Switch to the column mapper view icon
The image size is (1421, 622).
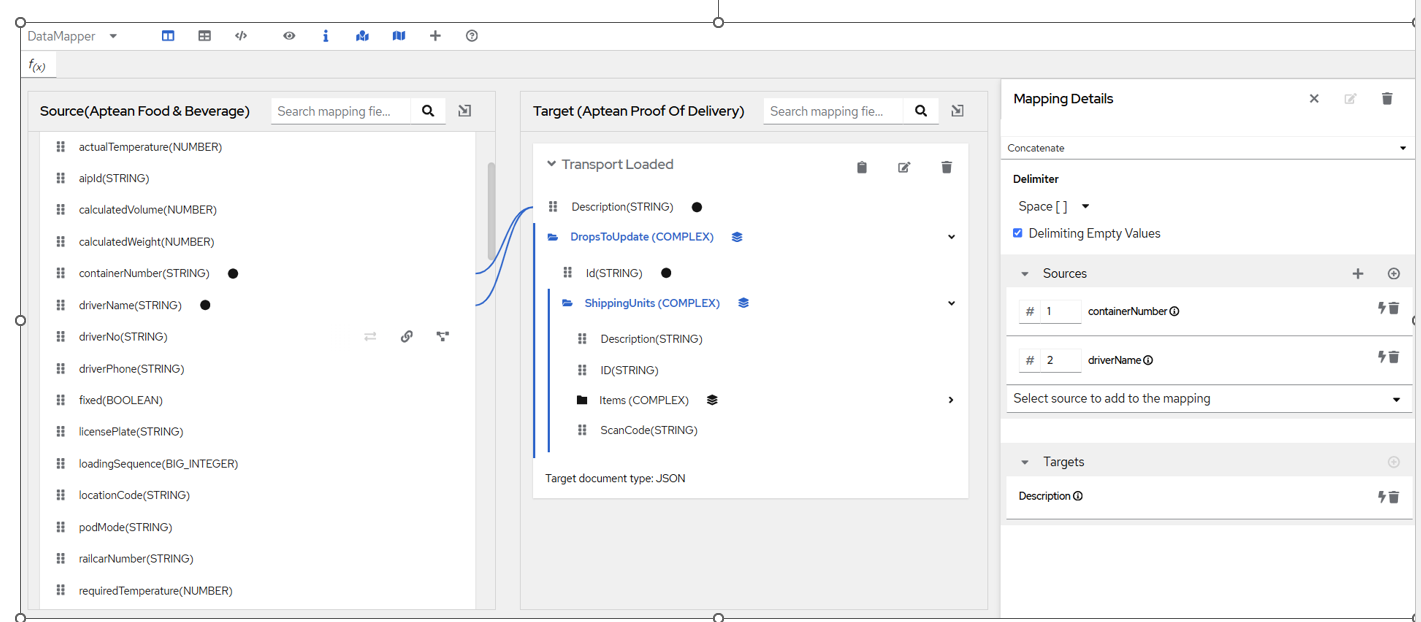(168, 36)
